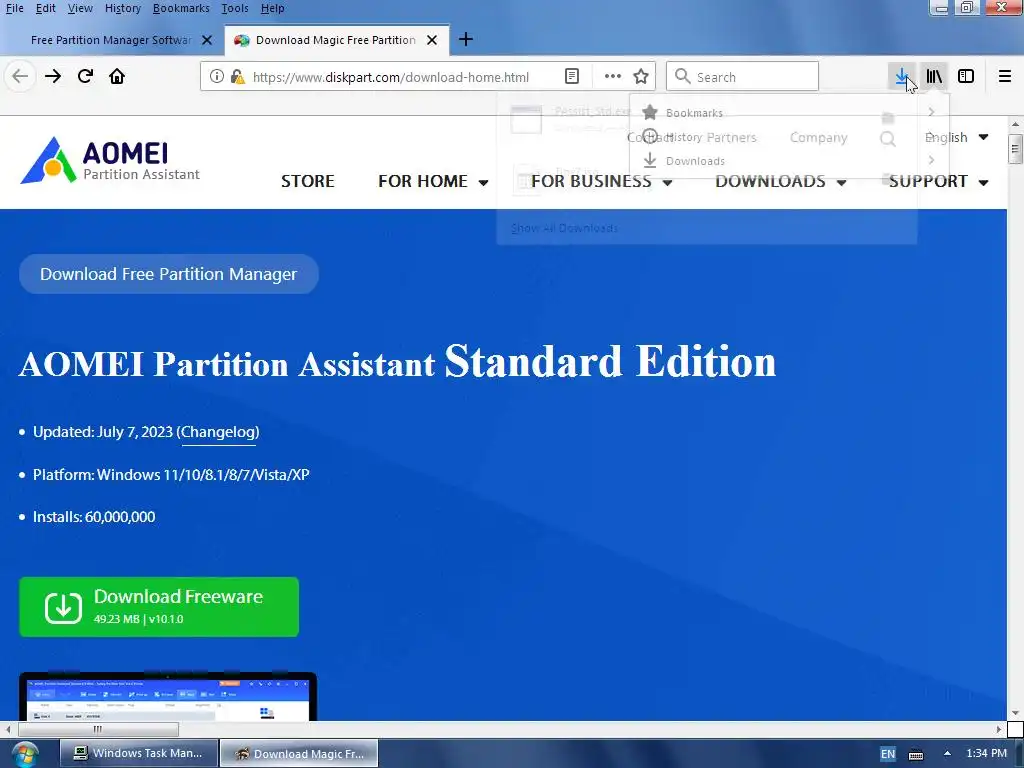Open the Tools menu
1024x768 pixels.
tap(234, 8)
